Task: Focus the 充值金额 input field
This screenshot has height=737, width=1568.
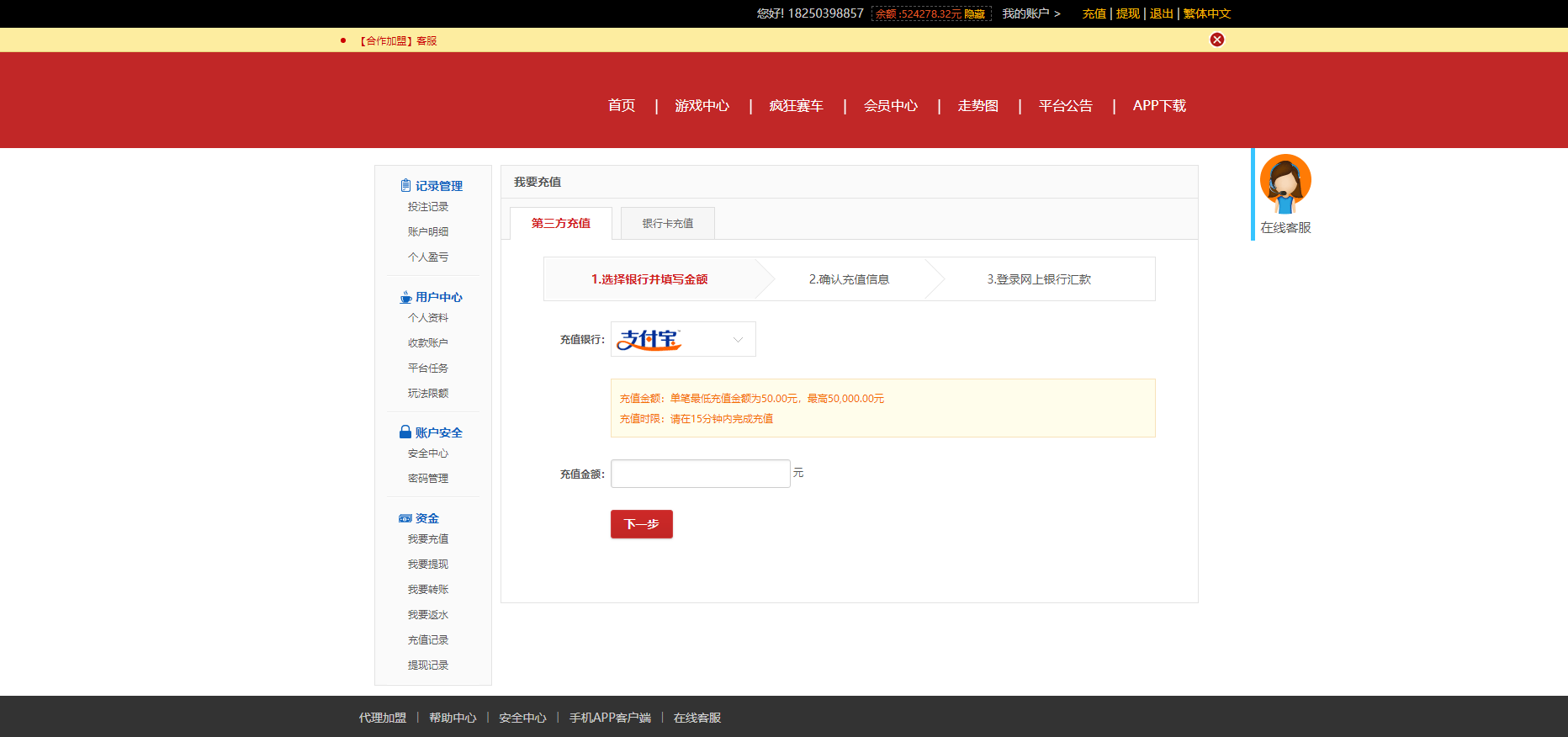Action: 700,474
